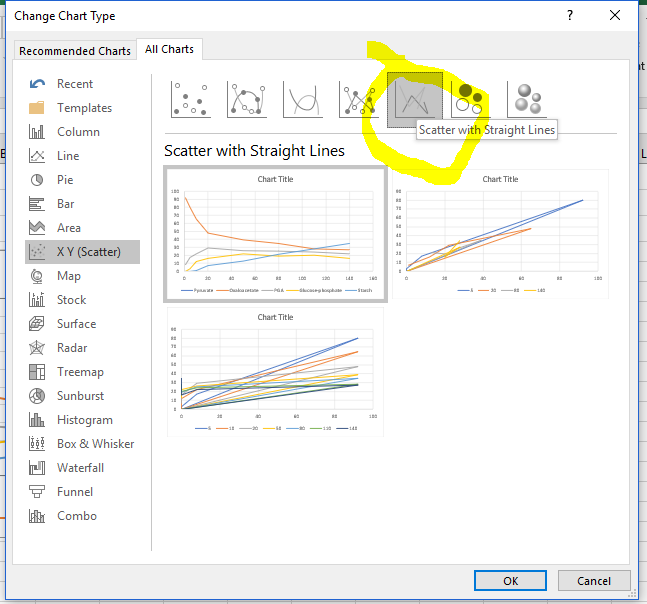
Task: Select the Scatter with Straight Lines subtype icon
Action: point(415,99)
